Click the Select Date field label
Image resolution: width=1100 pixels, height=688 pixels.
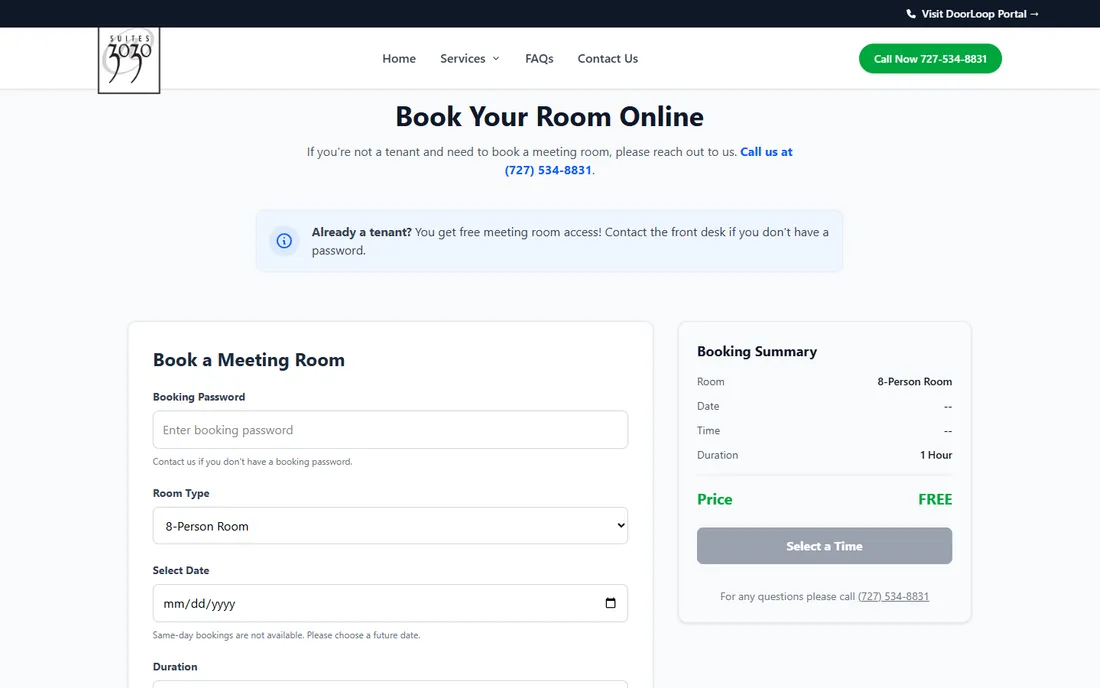(181, 570)
